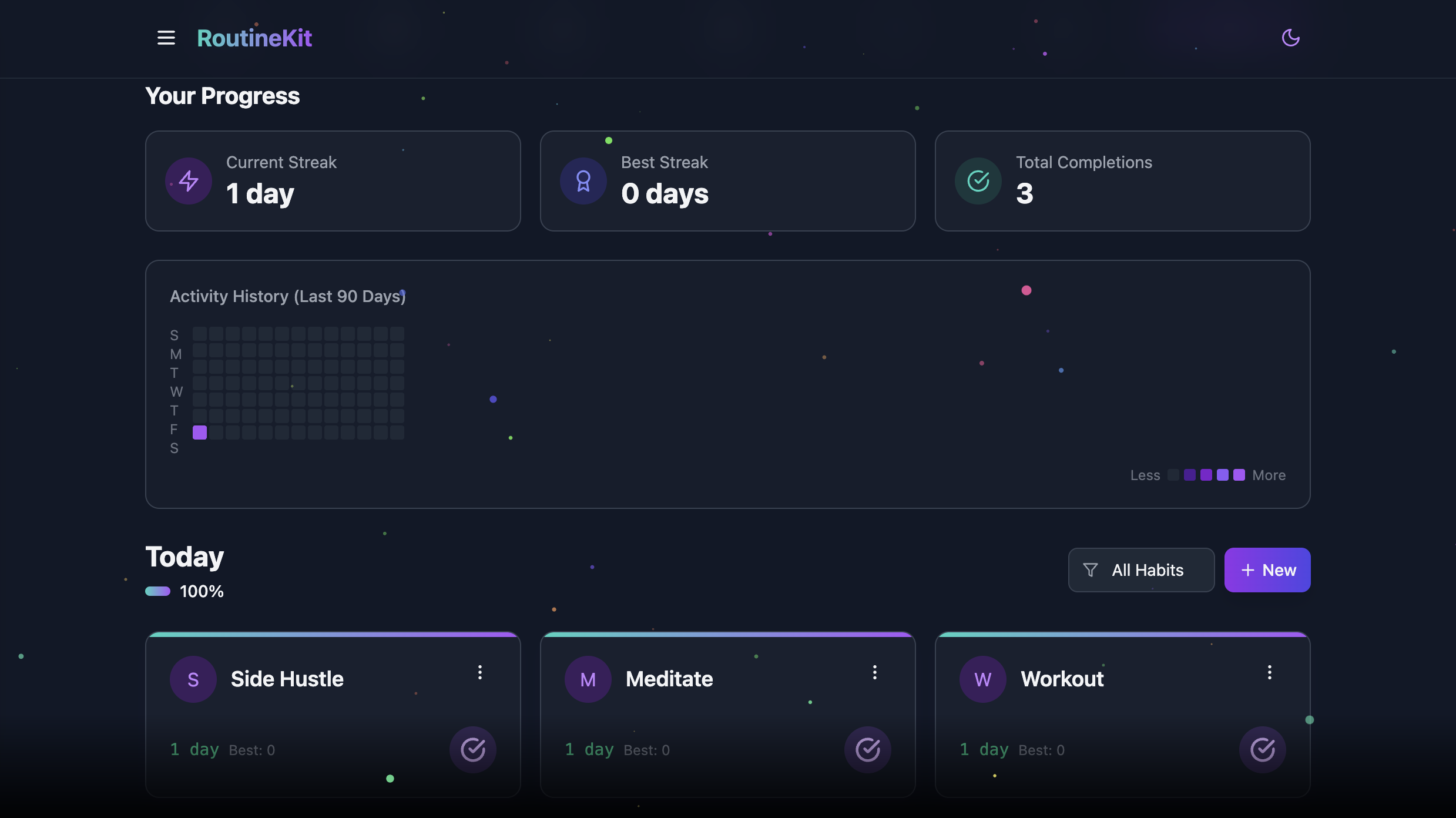Click the Best Streak ribbon badge icon
The image size is (1456, 818).
point(583,181)
